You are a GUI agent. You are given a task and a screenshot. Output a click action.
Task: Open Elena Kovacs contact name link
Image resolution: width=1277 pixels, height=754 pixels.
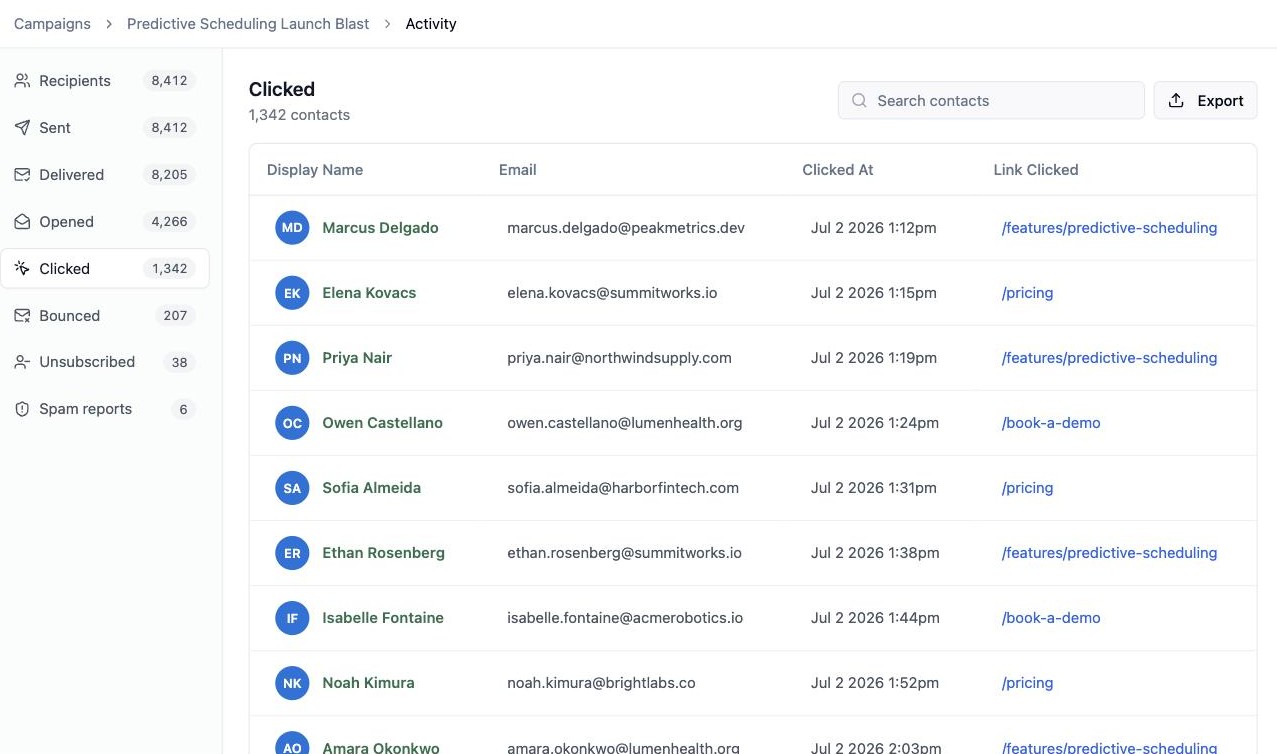[369, 293]
